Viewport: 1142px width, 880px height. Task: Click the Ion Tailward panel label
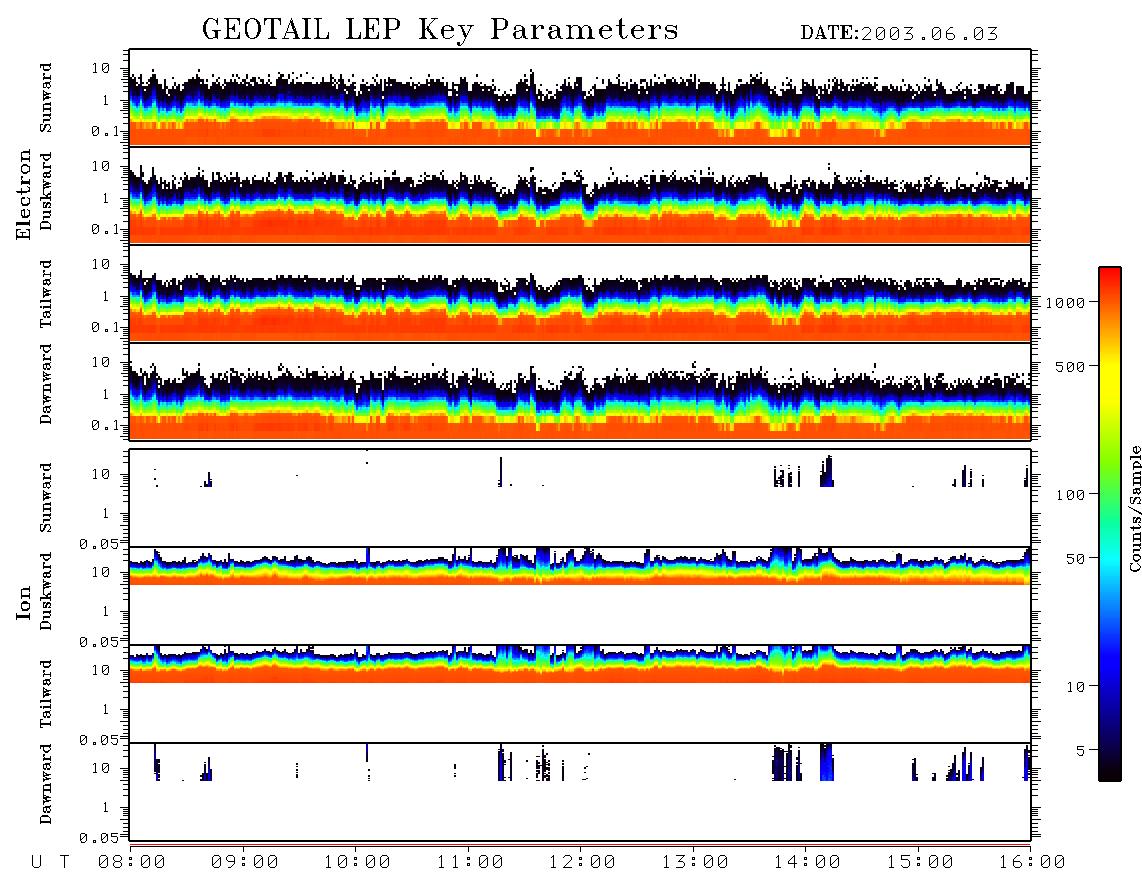coord(46,694)
